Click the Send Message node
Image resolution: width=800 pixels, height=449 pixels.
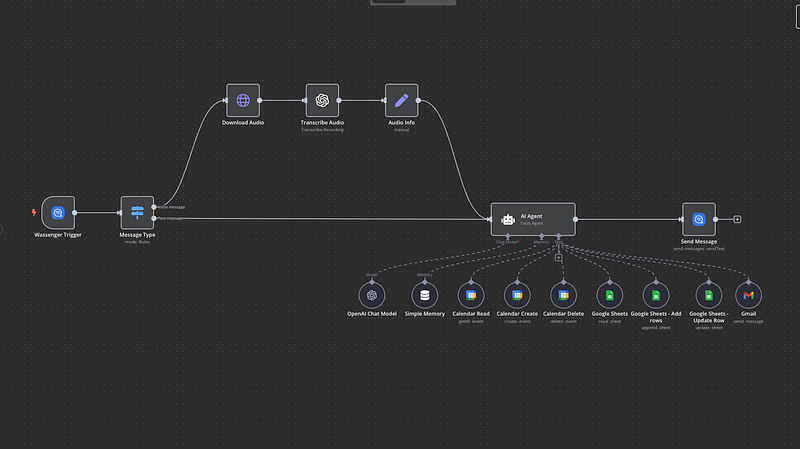coord(699,219)
